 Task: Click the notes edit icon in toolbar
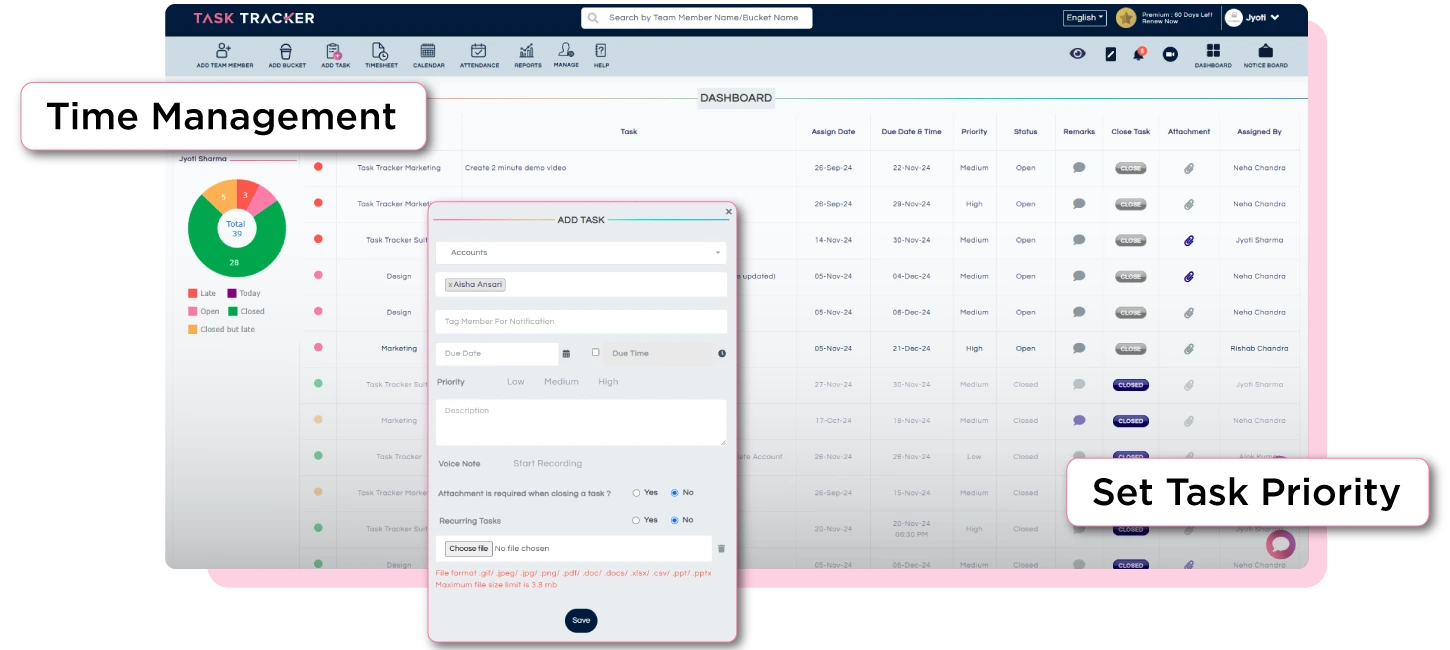click(1110, 54)
